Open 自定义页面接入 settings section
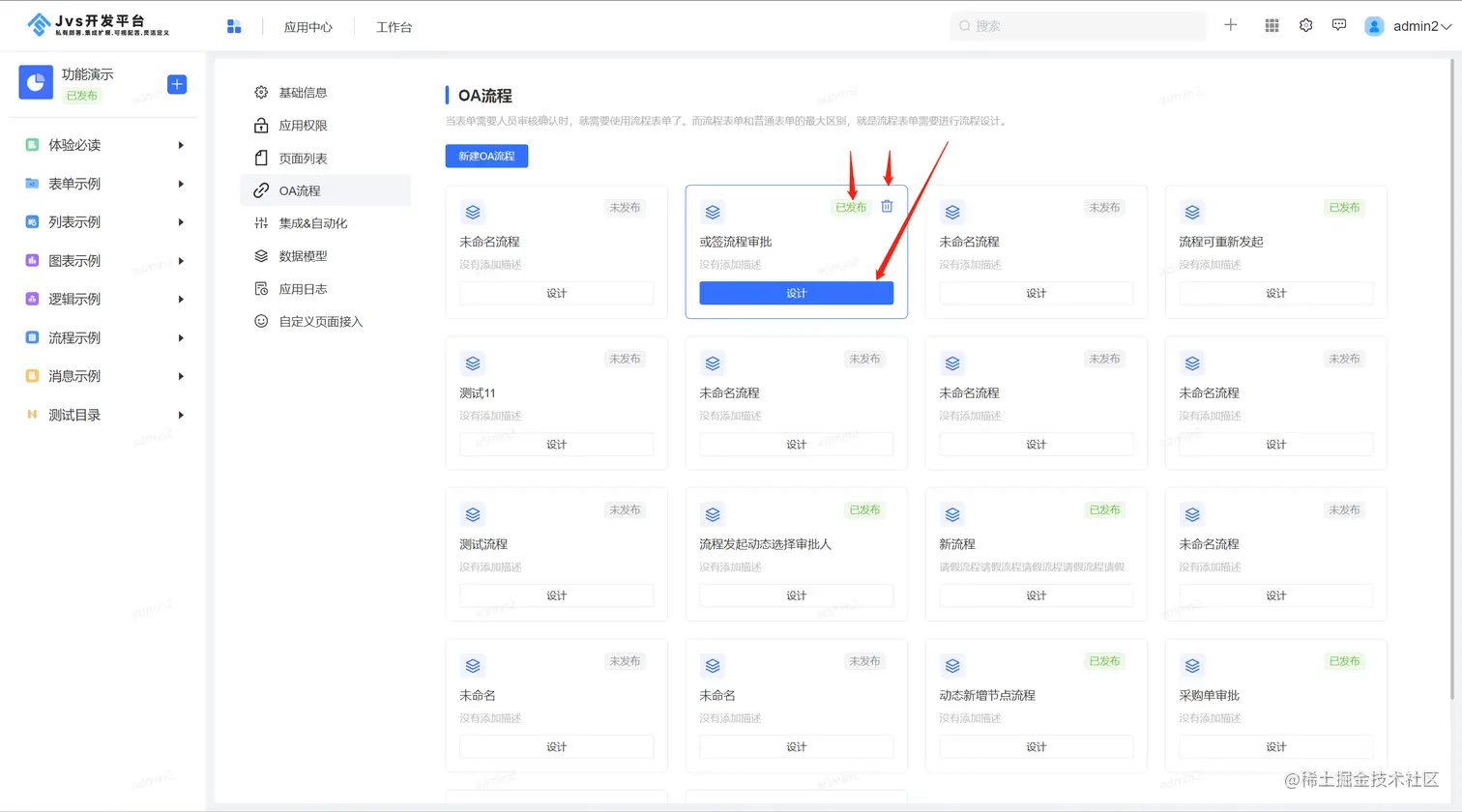The height and width of the screenshot is (812, 1462). coord(325,322)
